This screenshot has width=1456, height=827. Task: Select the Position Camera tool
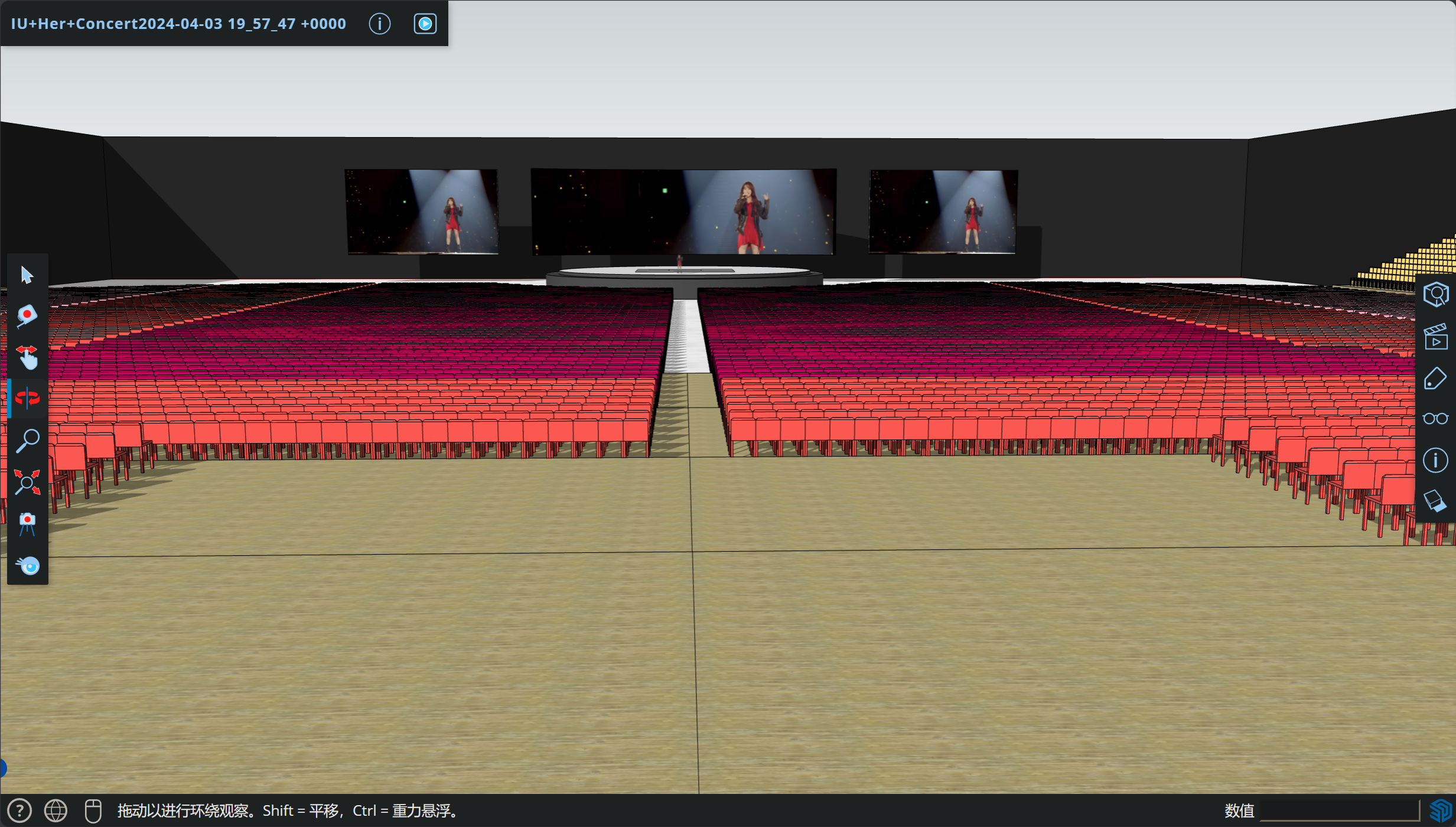(27, 524)
